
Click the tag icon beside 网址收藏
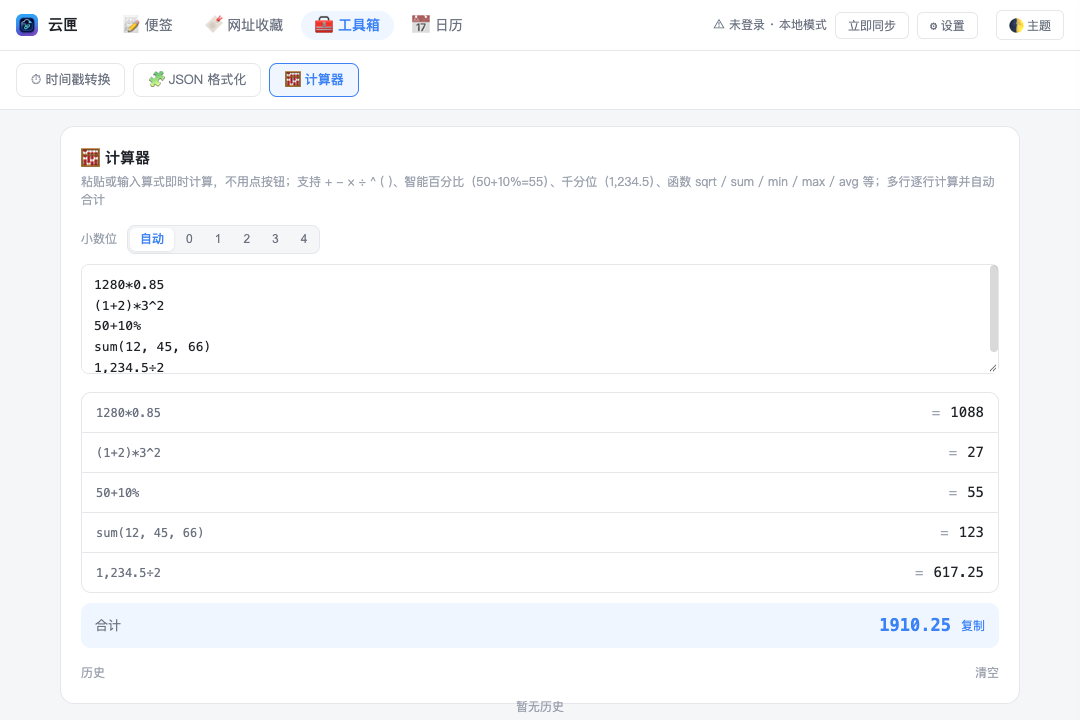pyautogui.click(x=214, y=25)
